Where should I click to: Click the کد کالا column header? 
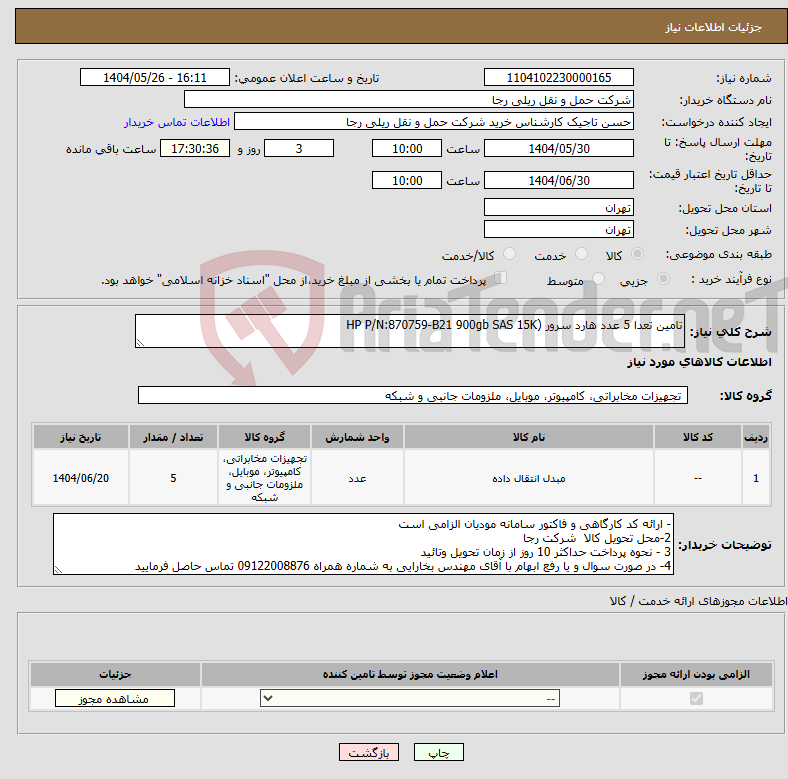(x=698, y=437)
